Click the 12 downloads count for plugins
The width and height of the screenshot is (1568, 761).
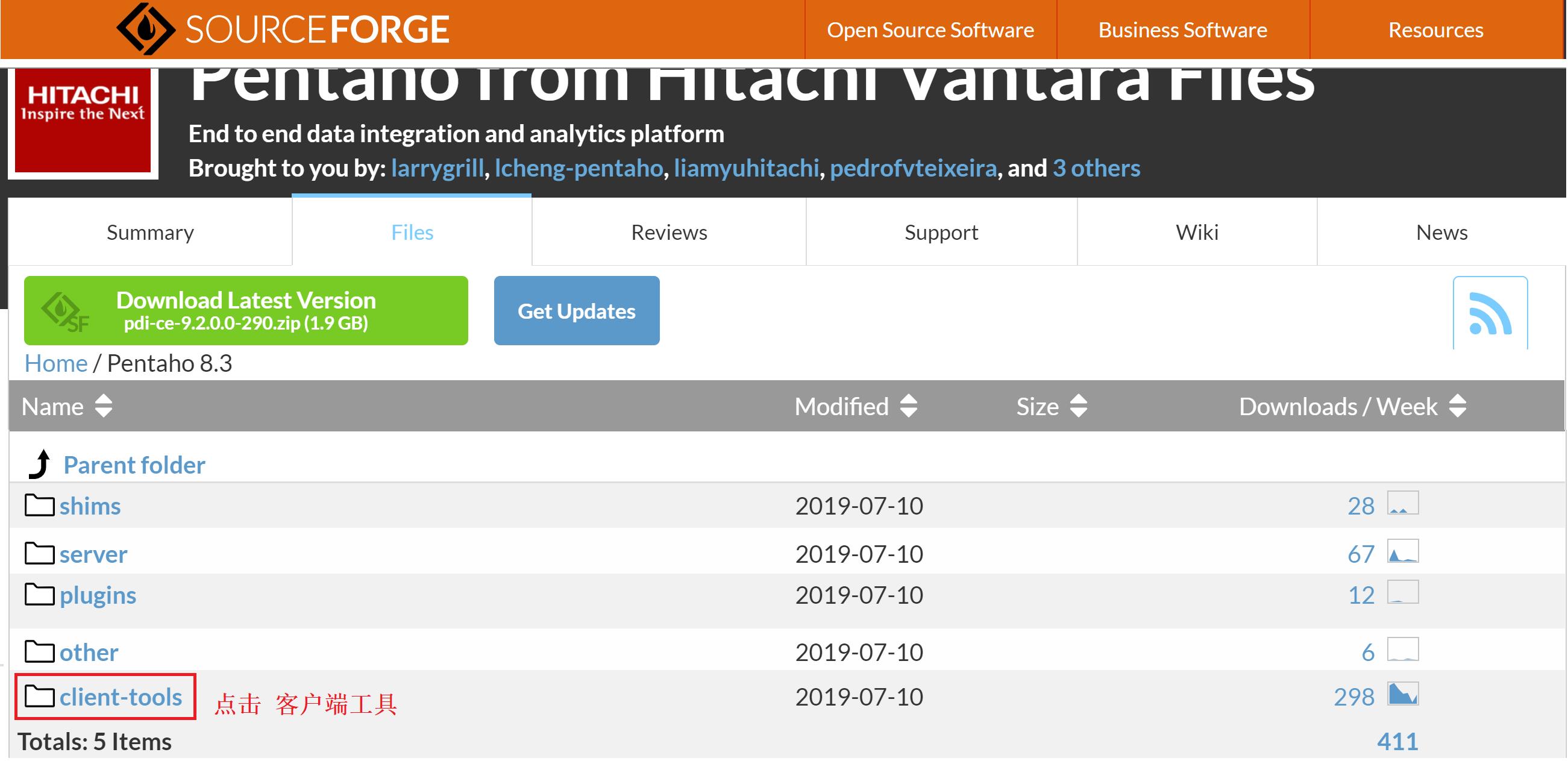tap(1361, 595)
